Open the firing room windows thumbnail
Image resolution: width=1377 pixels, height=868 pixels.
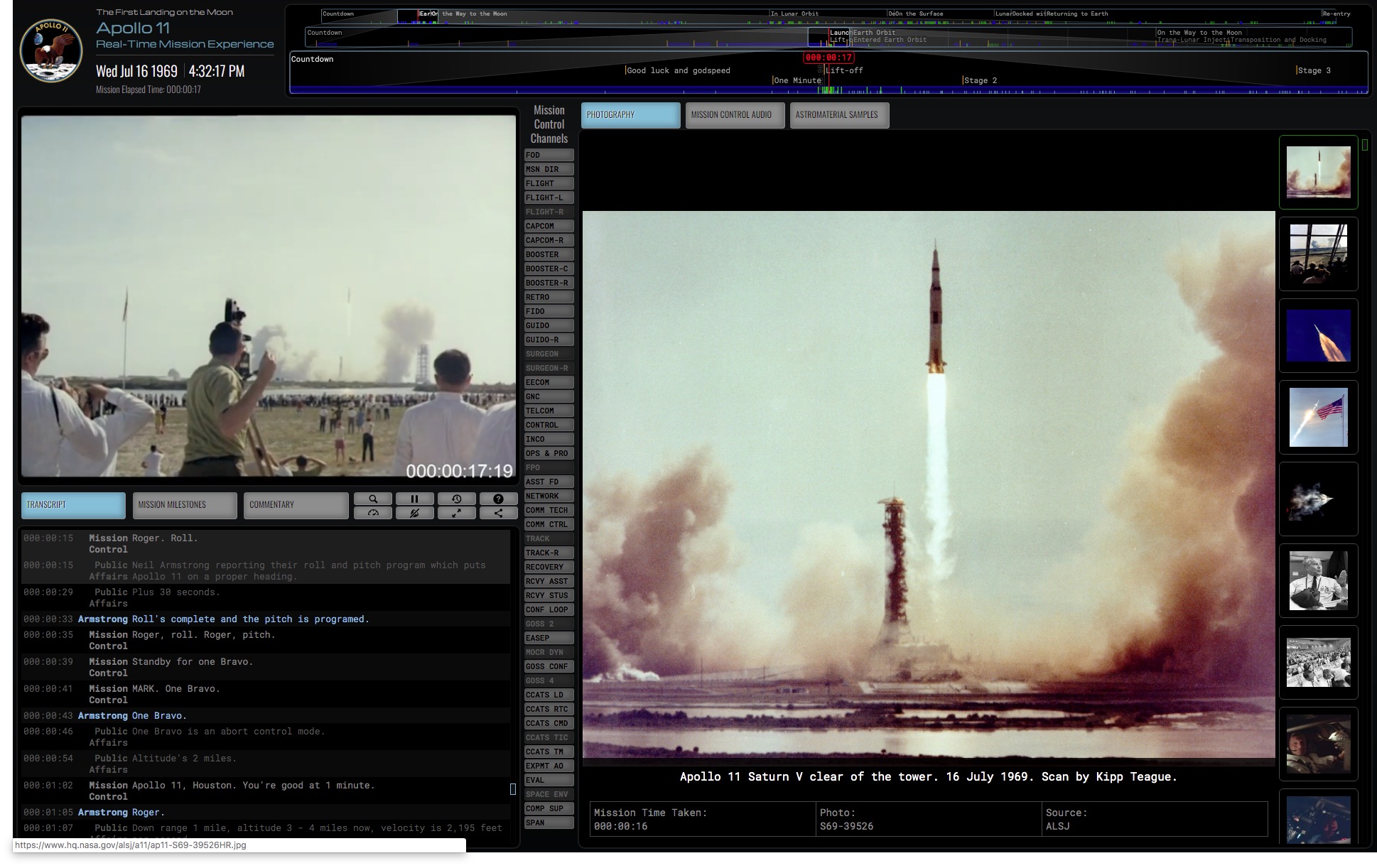coord(1319,254)
